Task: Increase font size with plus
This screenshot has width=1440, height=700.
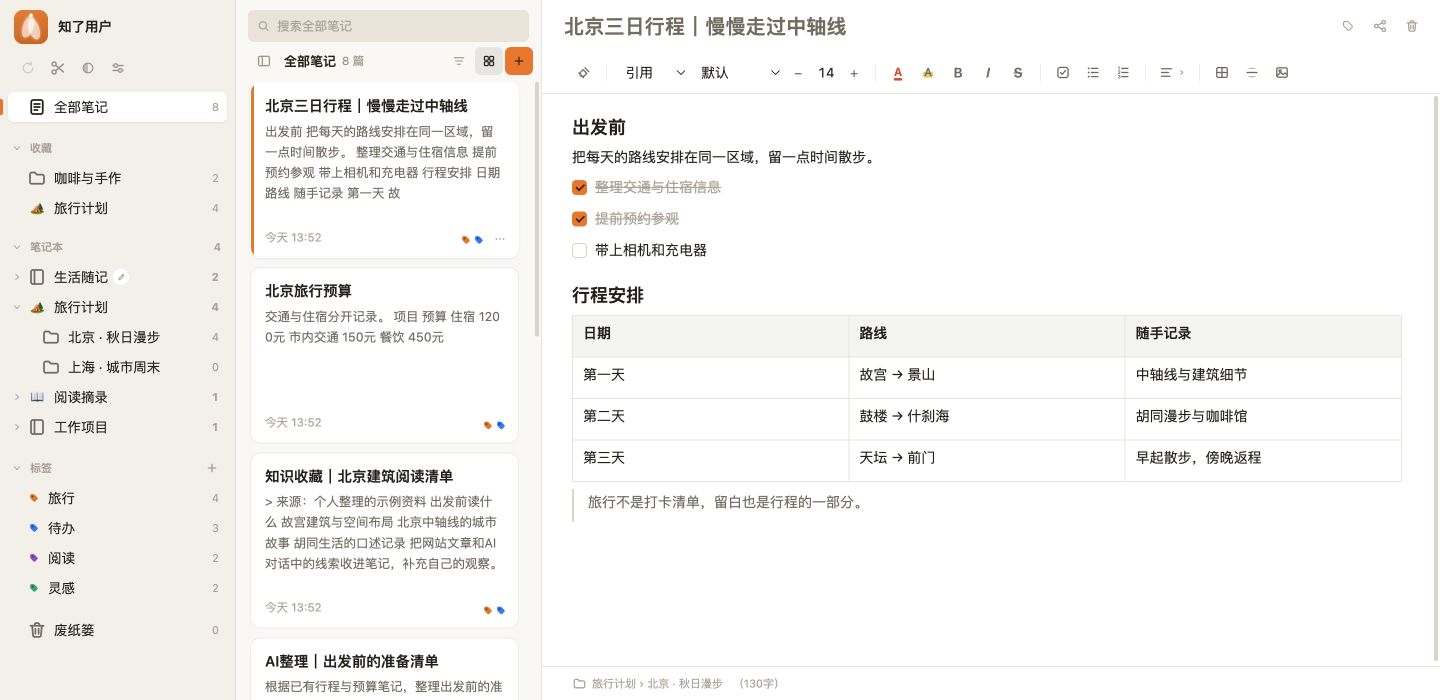Action: pyautogui.click(x=854, y=73)
